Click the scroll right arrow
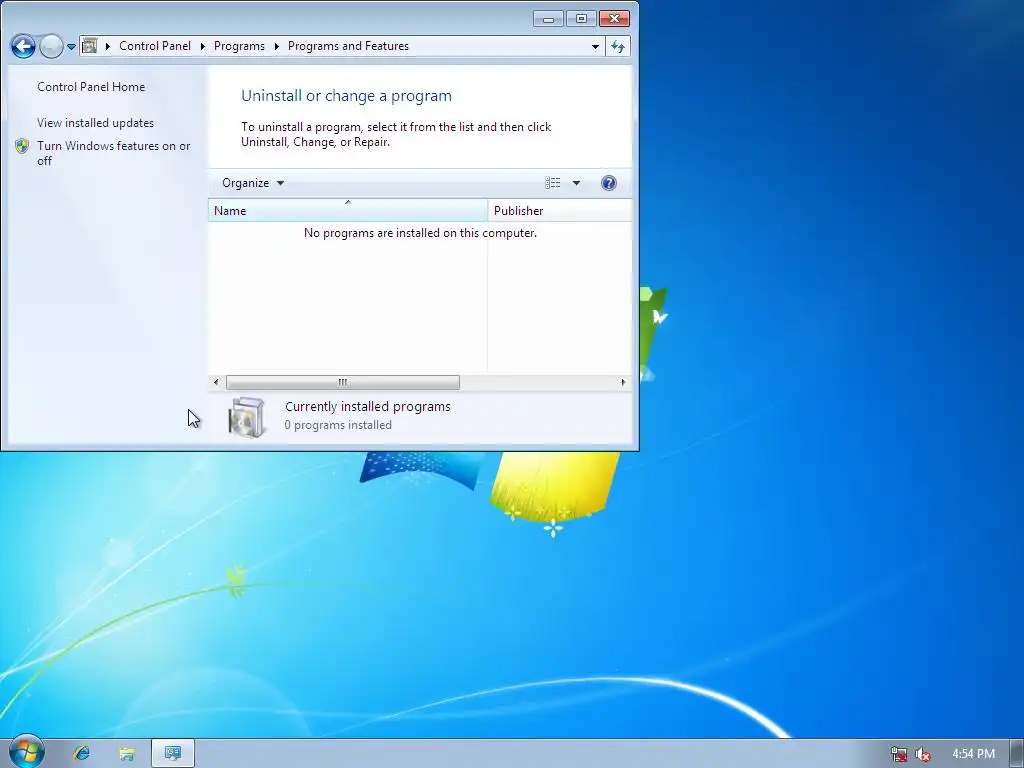This screenshot has width=1024, height=768. 623,382
